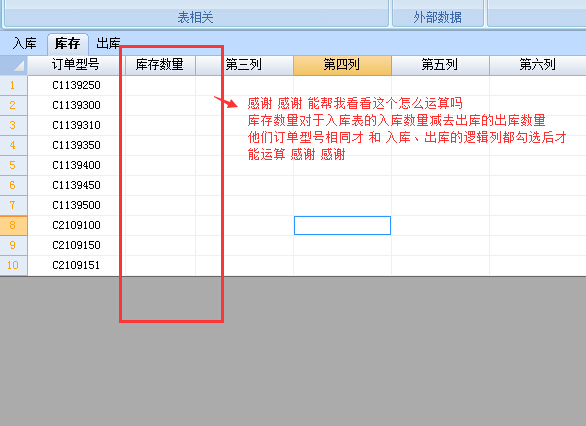Select row header number 10
The height and width of the screenshot is (426, 586).
click(x=13, y=265)
